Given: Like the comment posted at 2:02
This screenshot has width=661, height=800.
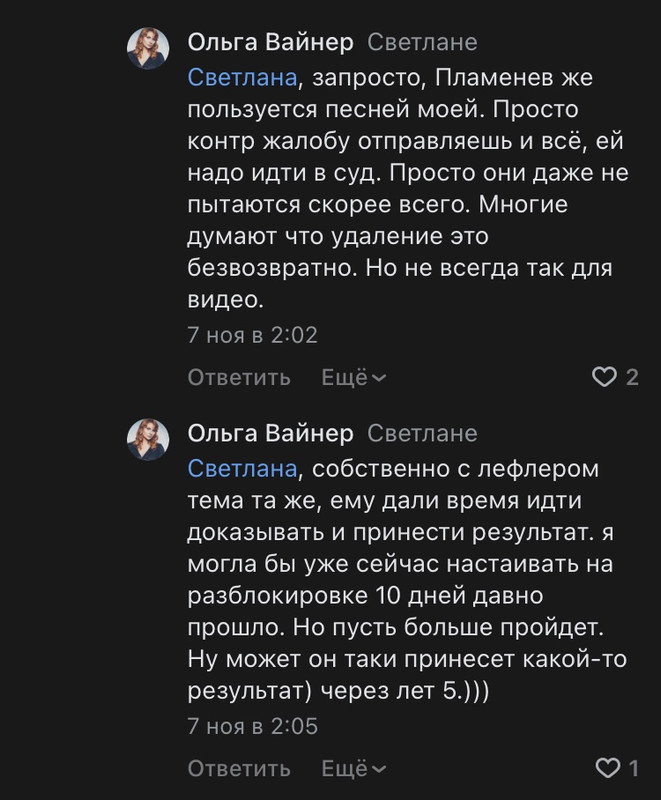Looking at the screenshot, I should 604,377.
